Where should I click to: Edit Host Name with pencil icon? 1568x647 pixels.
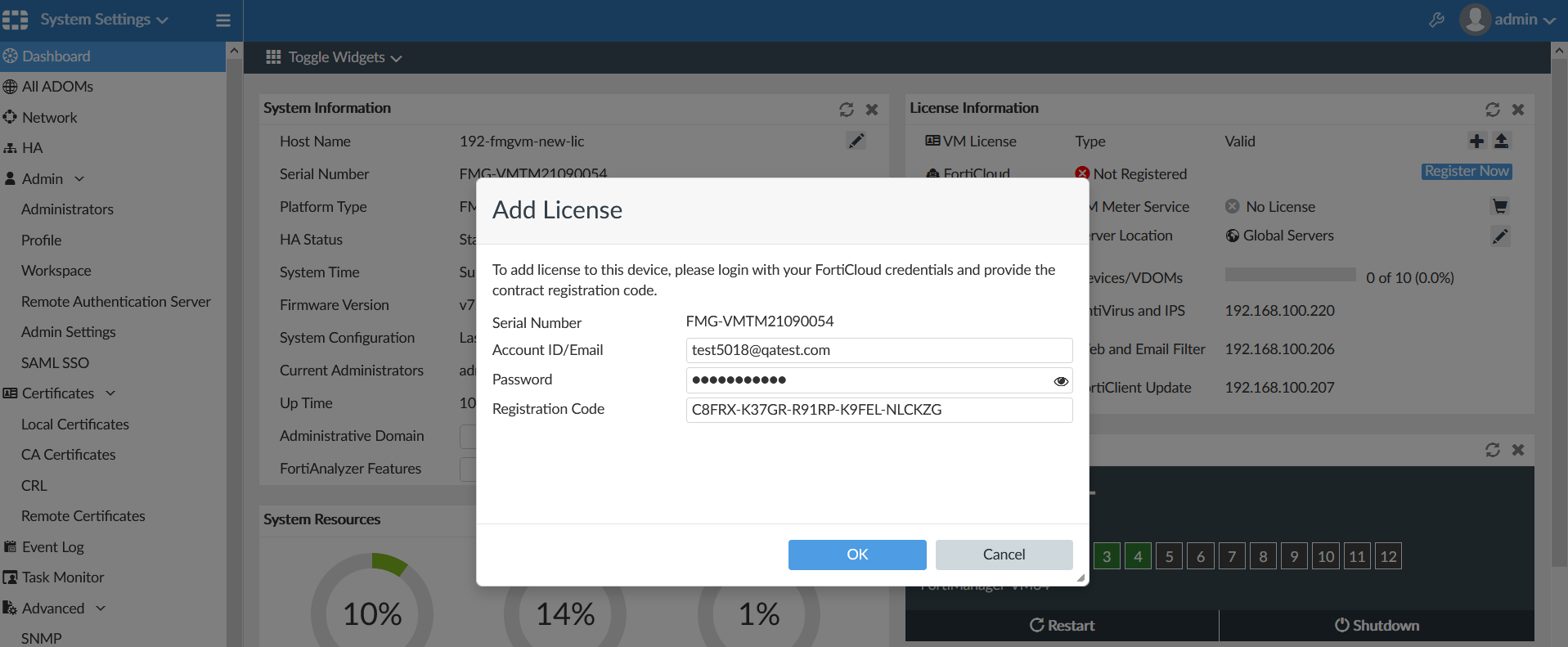(856, 142)
